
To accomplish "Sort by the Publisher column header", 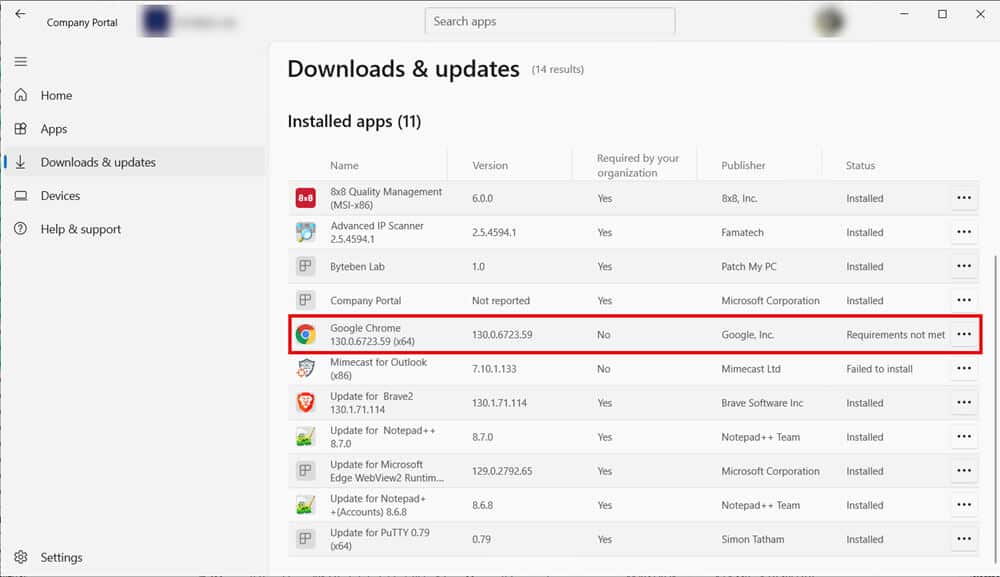I will (743, 165).
